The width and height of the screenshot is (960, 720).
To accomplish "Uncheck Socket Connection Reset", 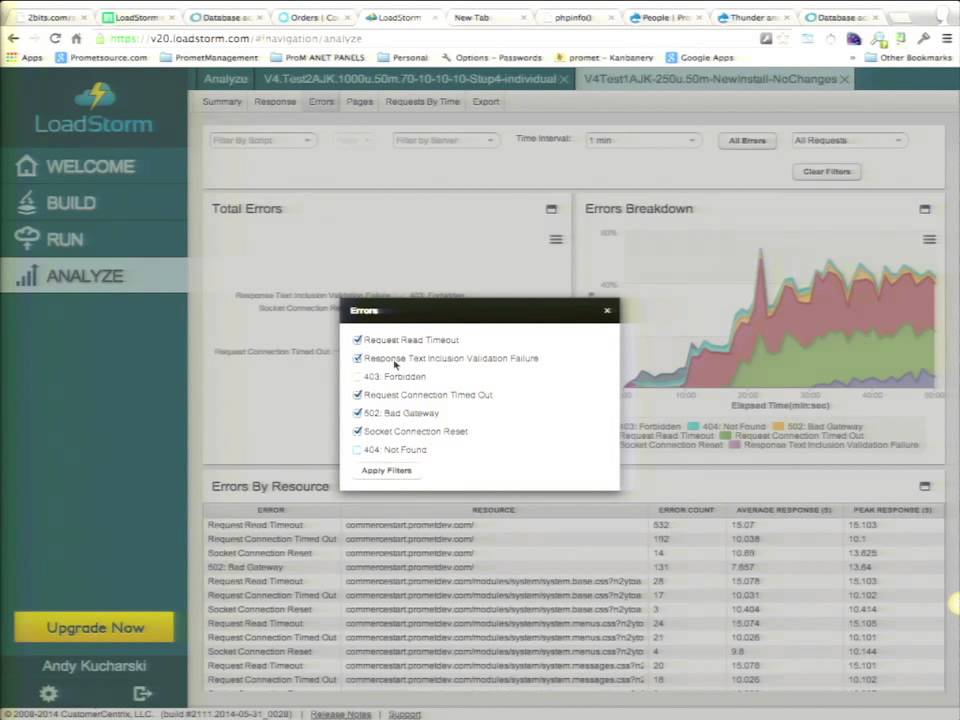I will click(x=358, y=432).
